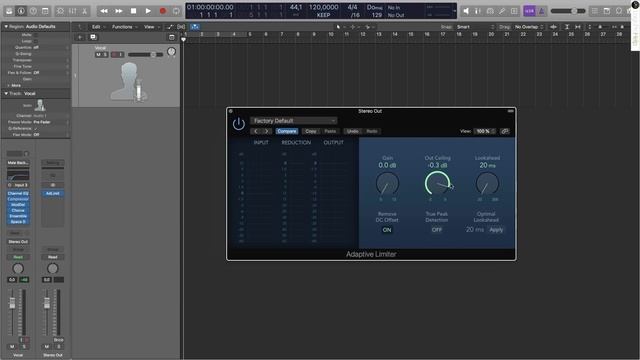Open the Factory Default preset menu
Screen dimensions: 640x360
pos(293,121)
